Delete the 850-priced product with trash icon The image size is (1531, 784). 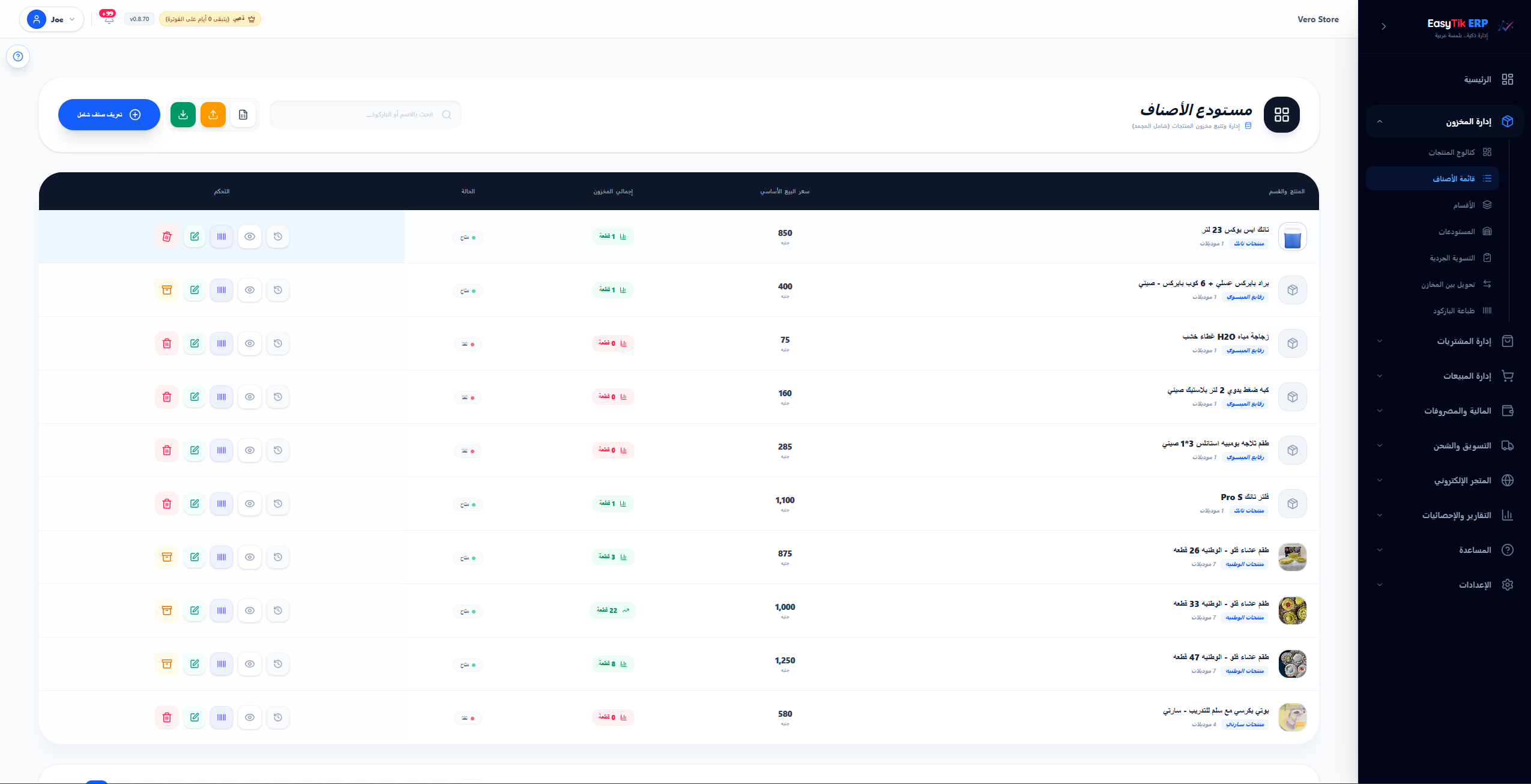pos(167,237)
